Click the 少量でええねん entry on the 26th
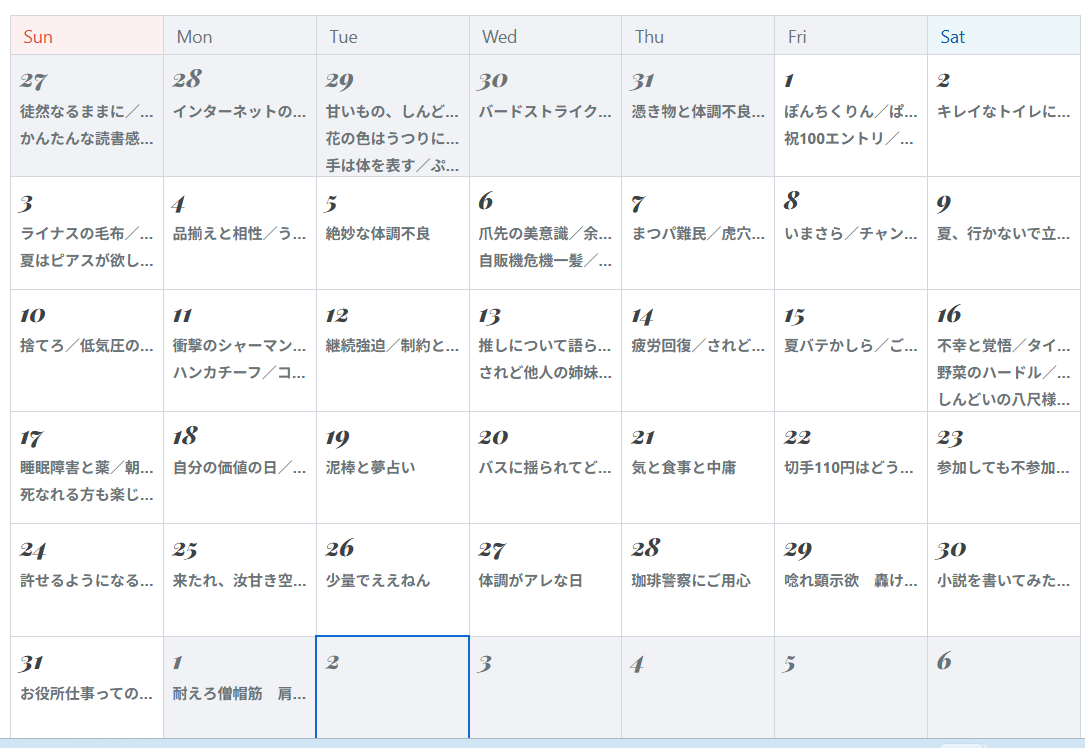Screen dimensions: 1085x748 (x=378, y=580)
